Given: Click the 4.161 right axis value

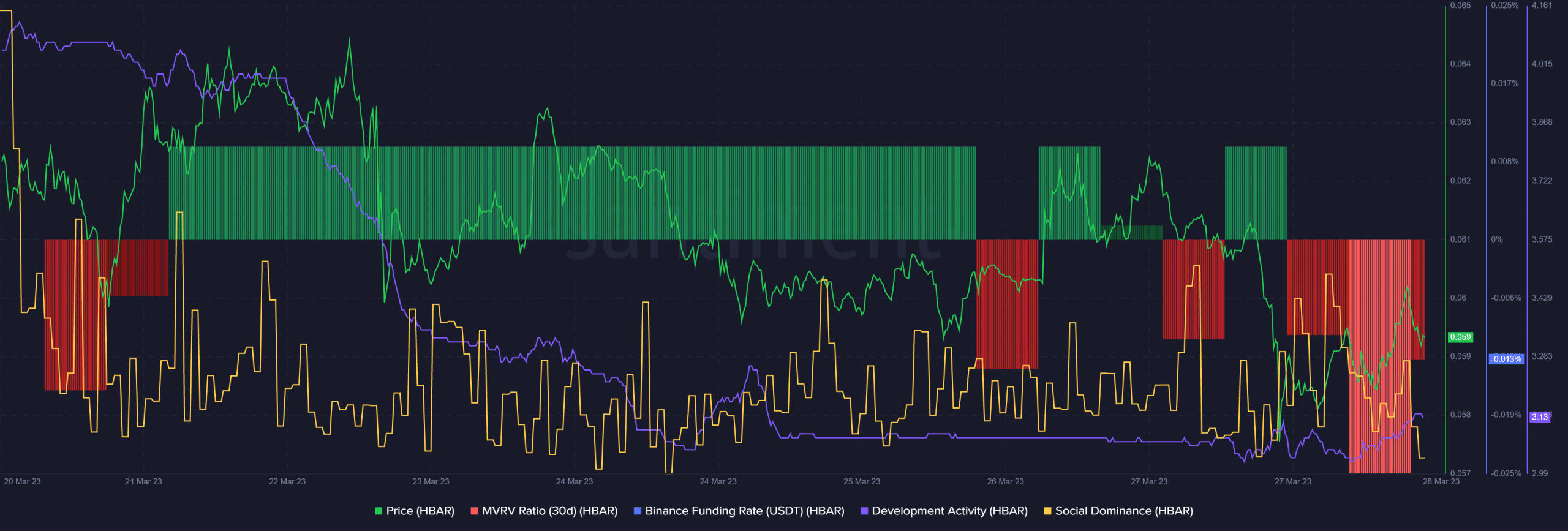Looking at the screenshot, I should 1542,6.
